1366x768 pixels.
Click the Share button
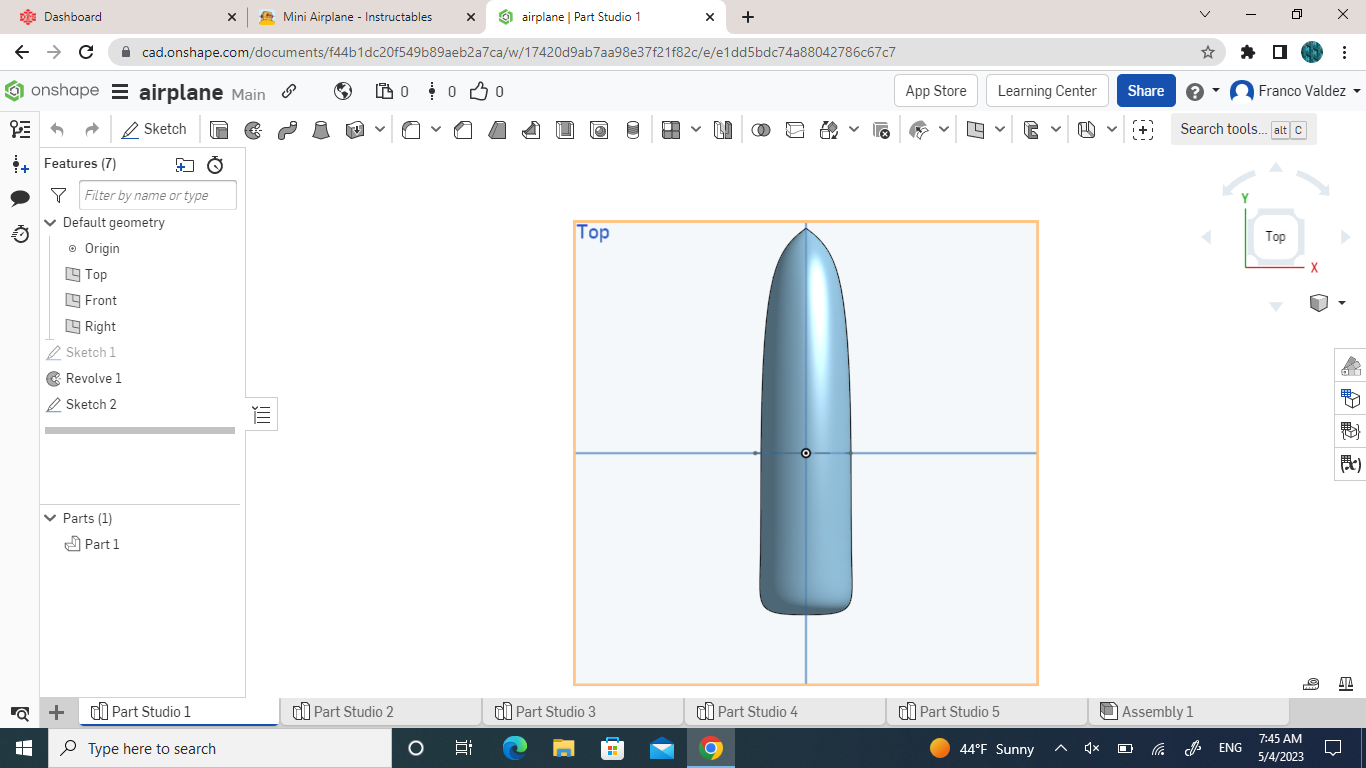pyautogui.click(x=1146, y=90)
